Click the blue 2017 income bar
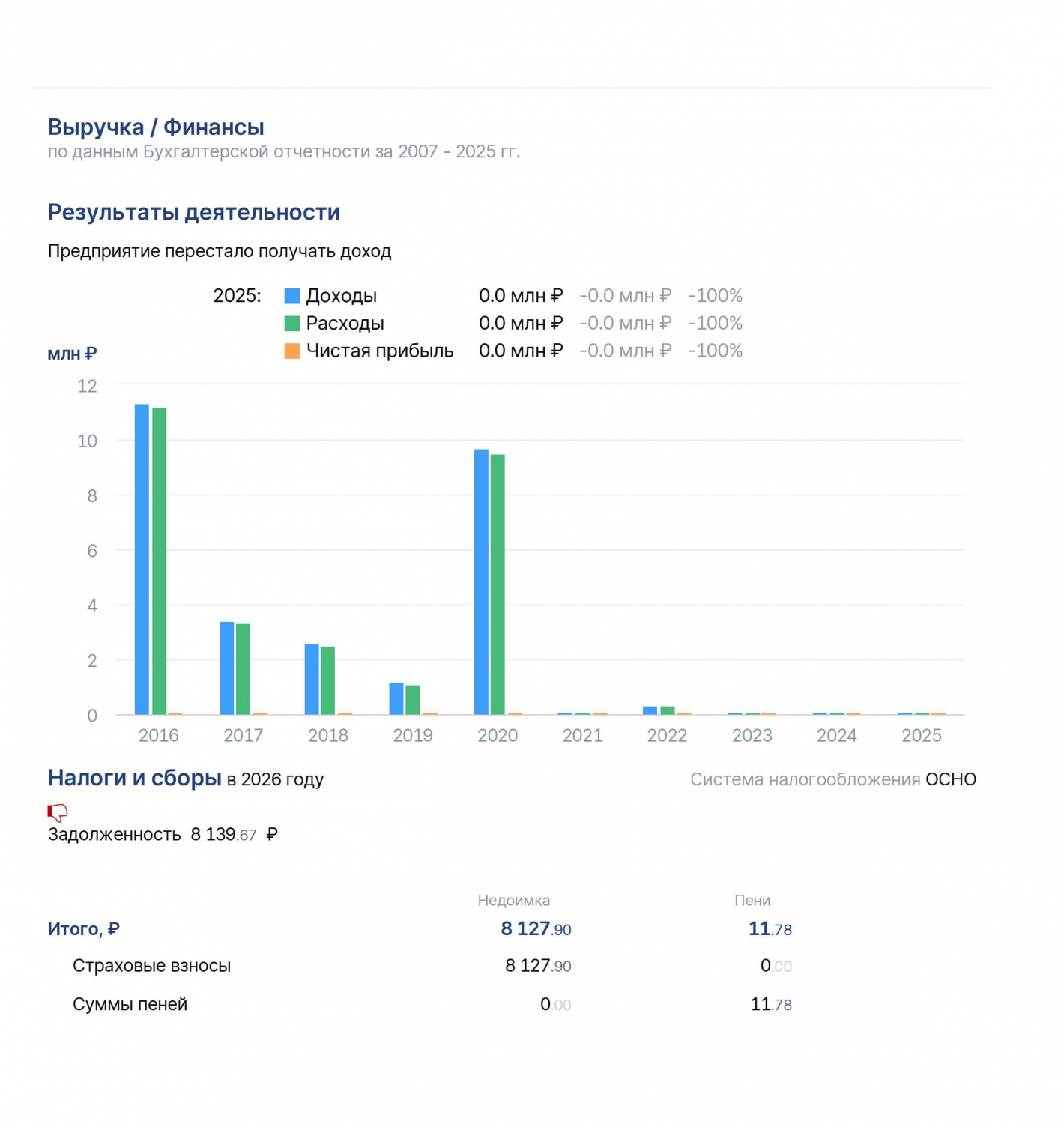The height and width of the screenshot is (1124, 1064). pos(227,668)
